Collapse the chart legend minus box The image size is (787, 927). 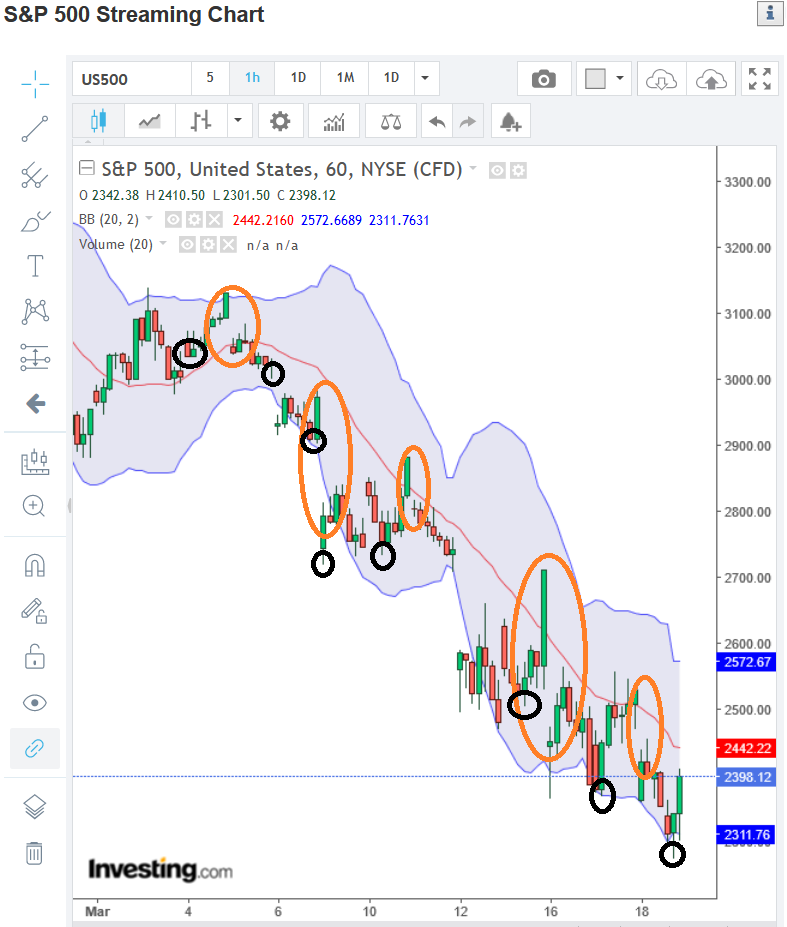[86, 168]
